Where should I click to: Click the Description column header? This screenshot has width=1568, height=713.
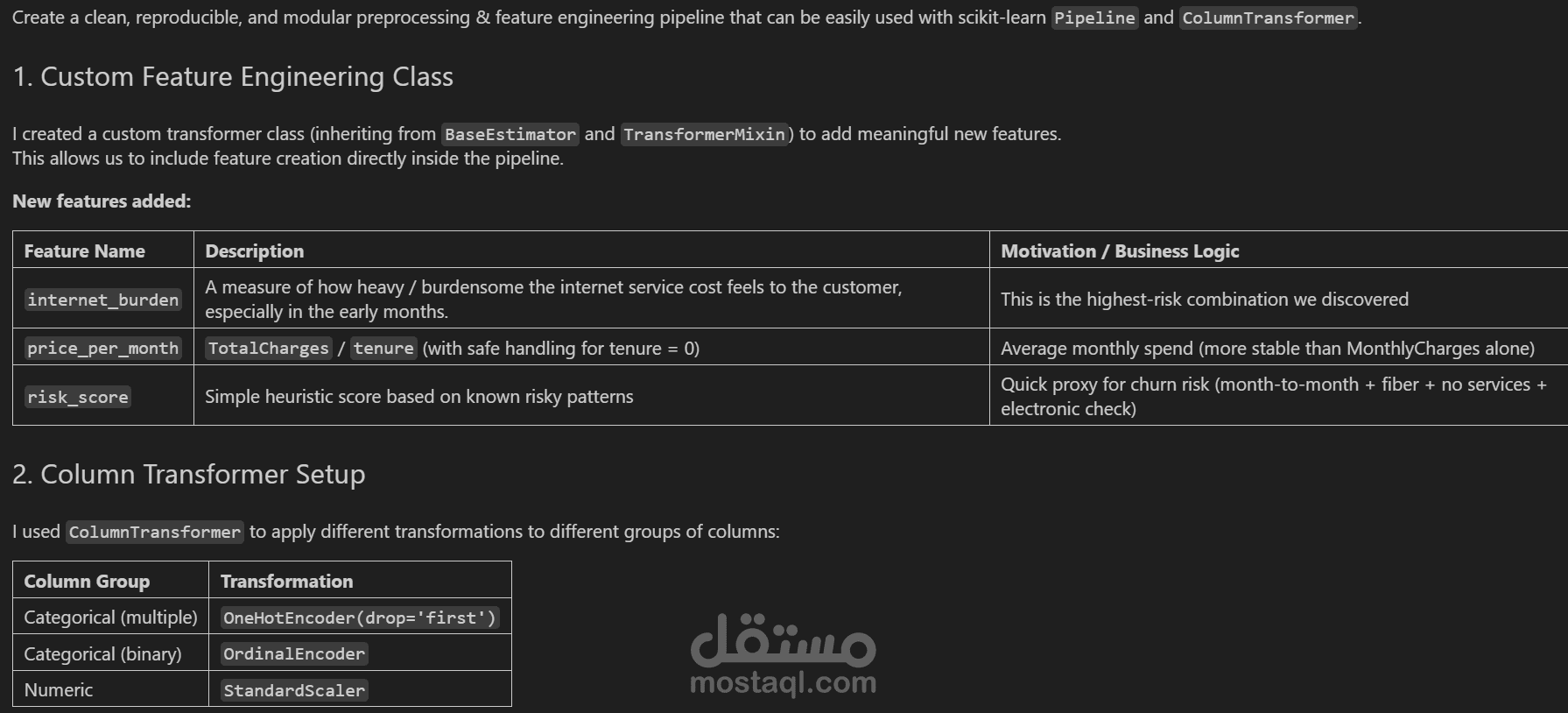(x=254, y=251)
